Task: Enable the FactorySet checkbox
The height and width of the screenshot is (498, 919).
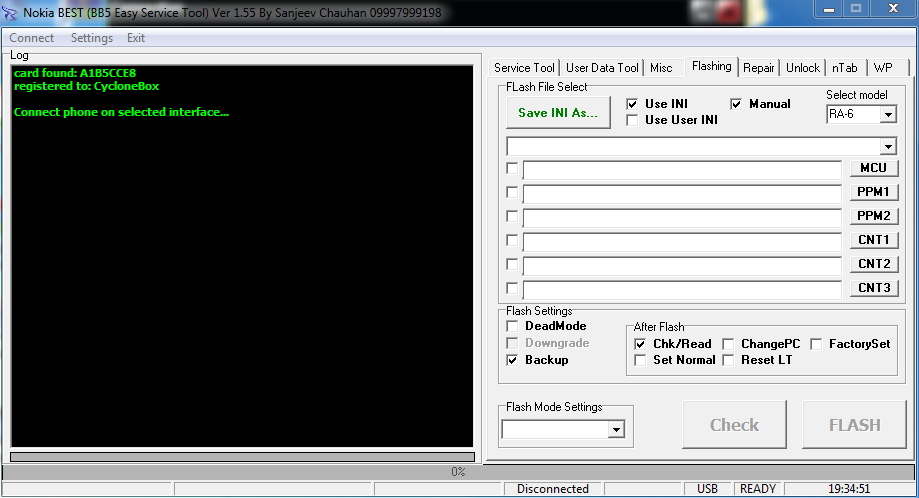Action: [816, 344]
